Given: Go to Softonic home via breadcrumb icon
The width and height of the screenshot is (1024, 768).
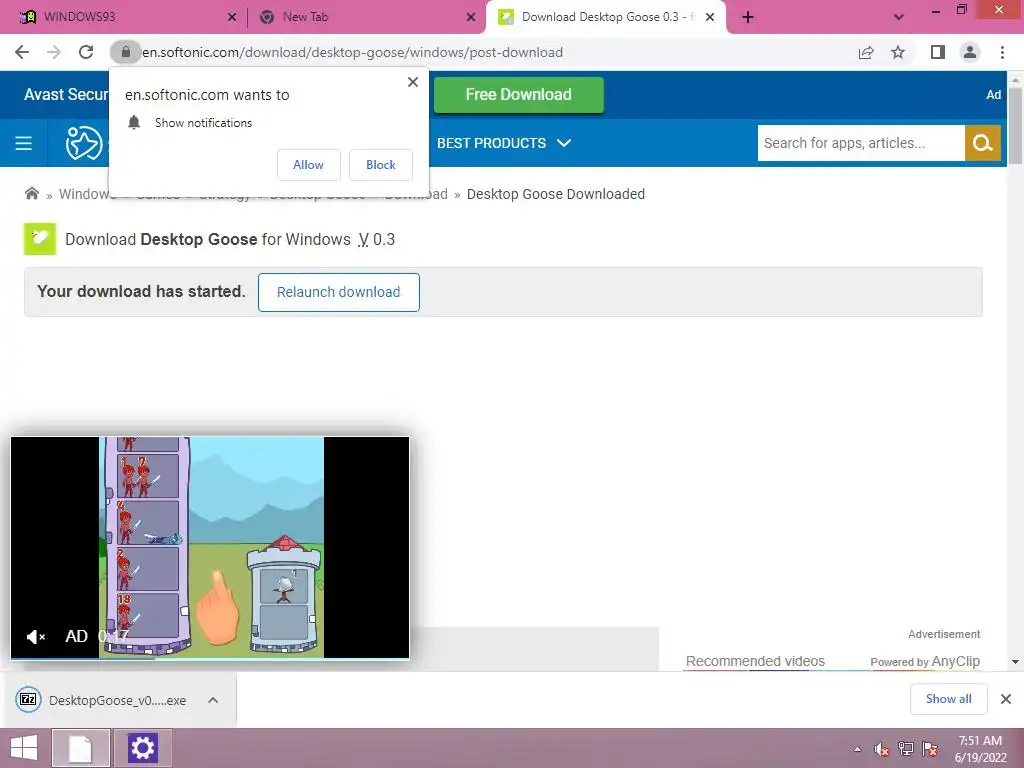Looking at the screenshot, I should 31,193.
